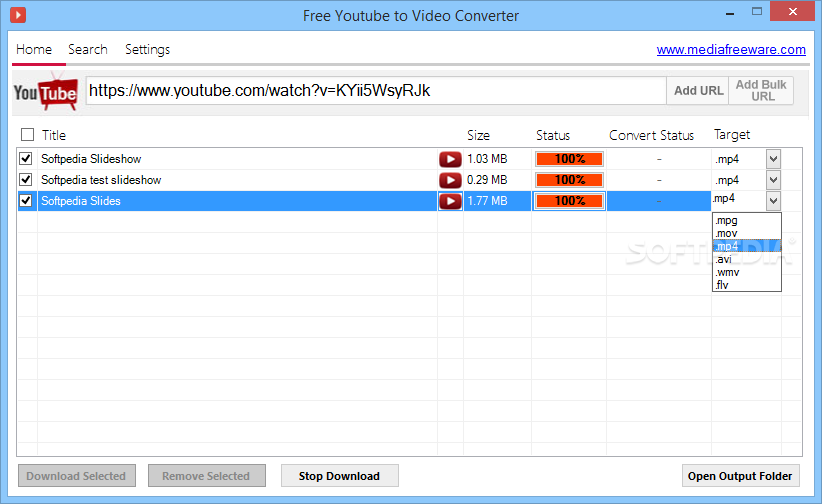
Task: Click 100% progress bar for Softpedia test slideshow
Action: [569, 180]
